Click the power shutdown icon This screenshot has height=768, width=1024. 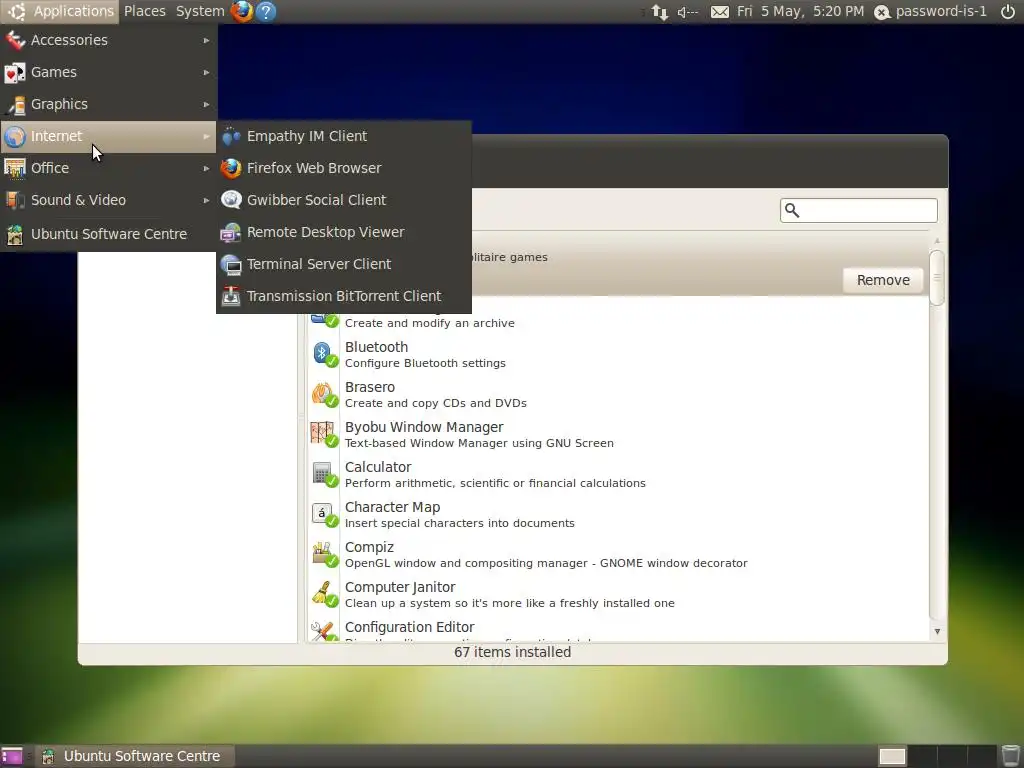pos(1008,11)
